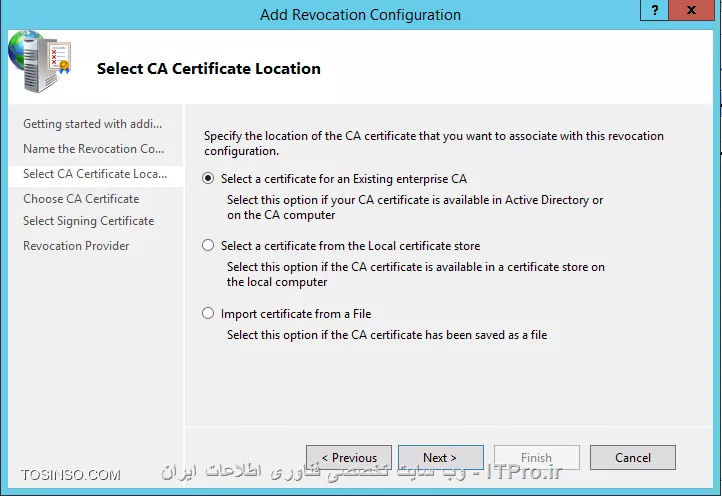Image resolution: width=722 pixels, height=496 pixels.
Task: Select 'certificate for an Existing enterprise CA' radio
Action: [208, 179]
